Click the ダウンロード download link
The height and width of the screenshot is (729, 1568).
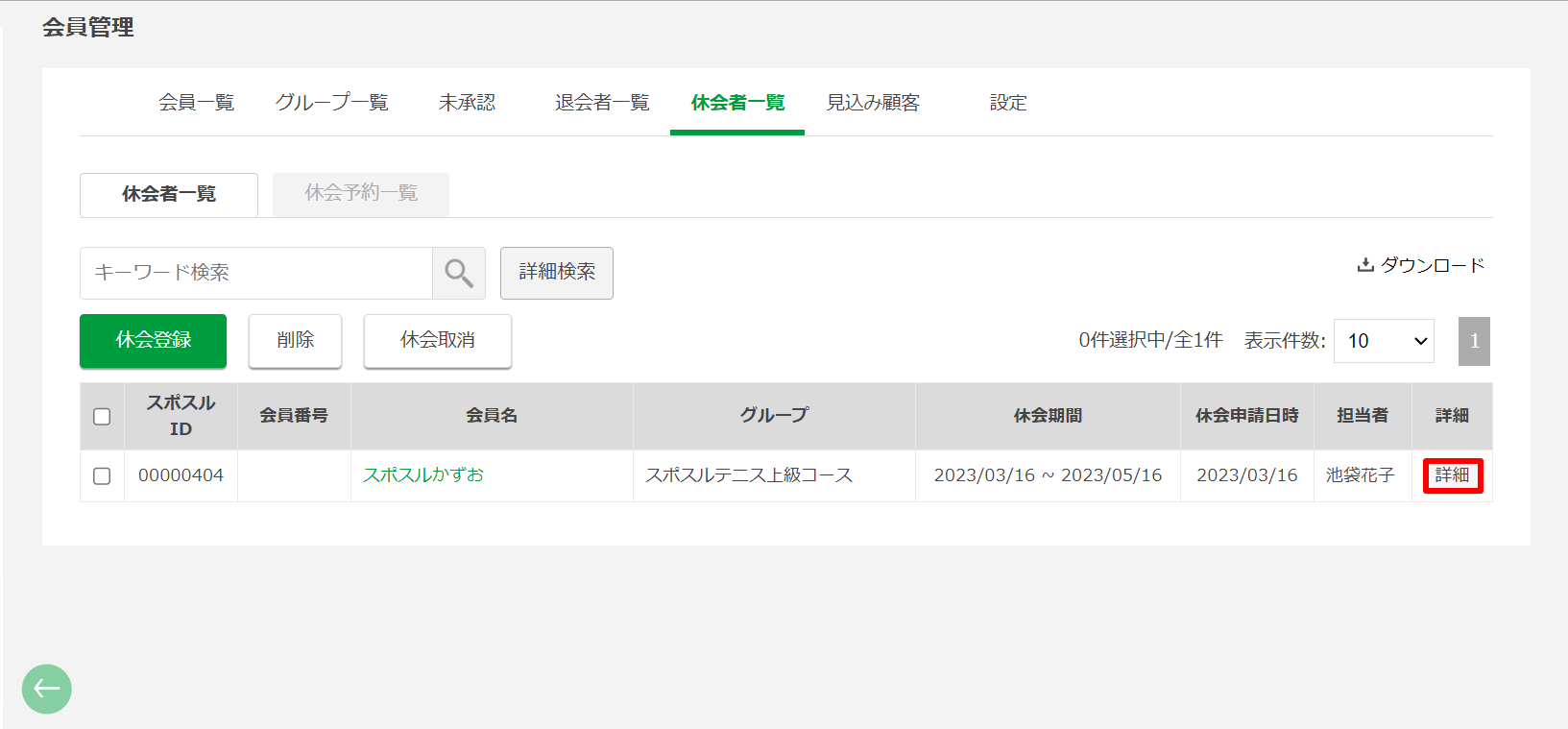pos(1421,265)
